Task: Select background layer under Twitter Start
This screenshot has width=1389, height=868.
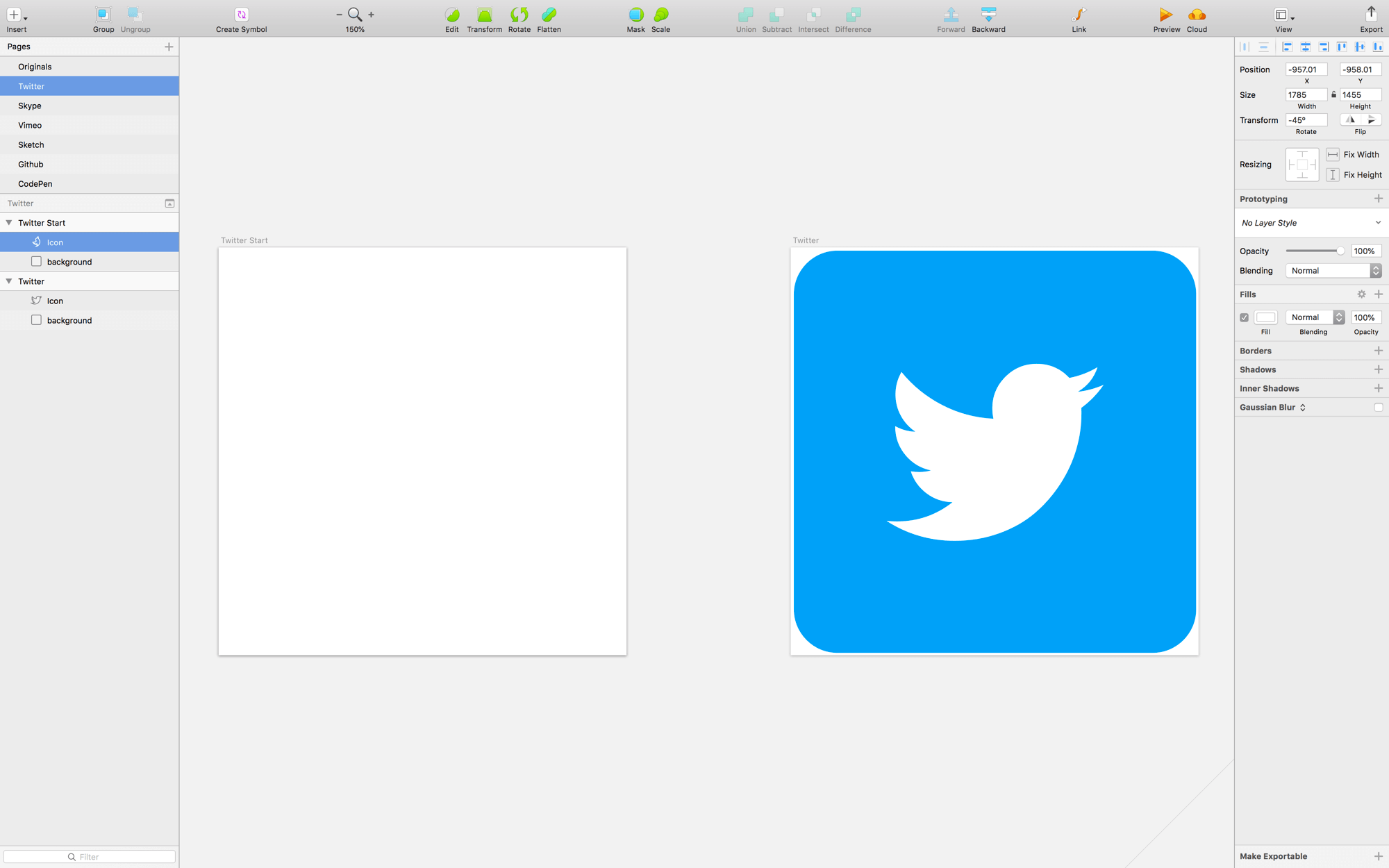Action: point(89,262)
